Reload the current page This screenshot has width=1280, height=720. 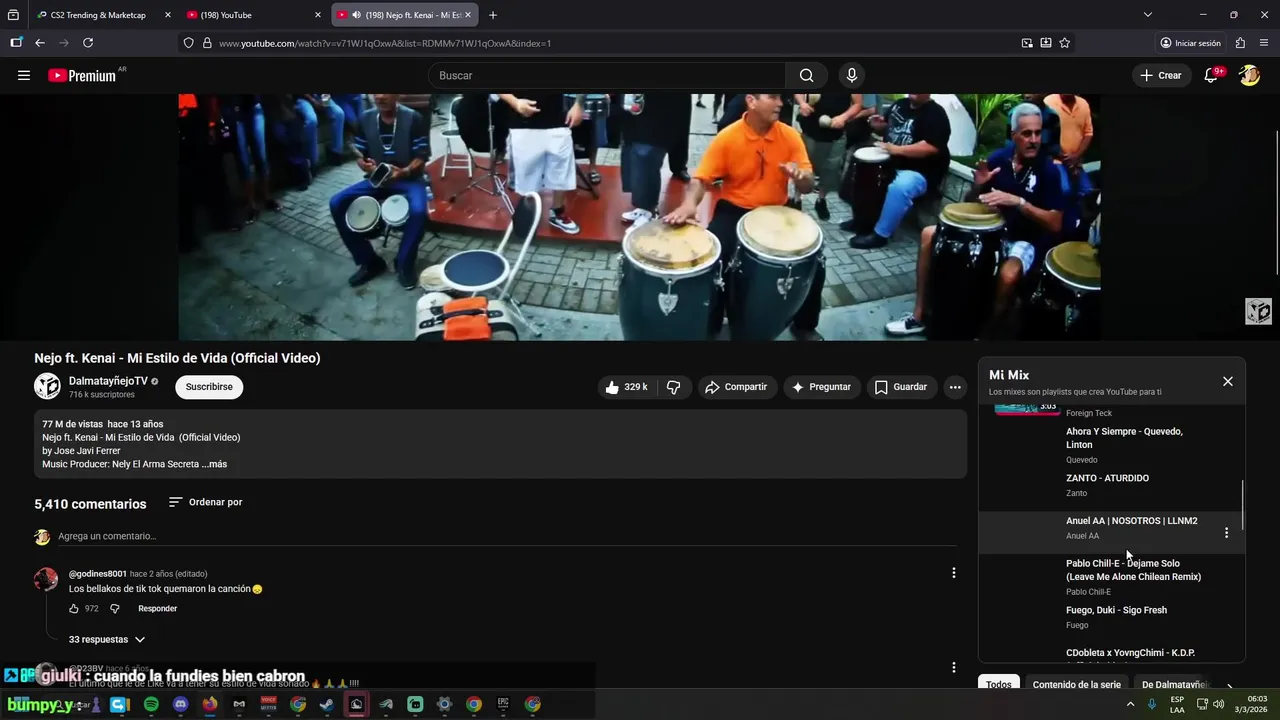pyautogui.click(x=88, y=43)
